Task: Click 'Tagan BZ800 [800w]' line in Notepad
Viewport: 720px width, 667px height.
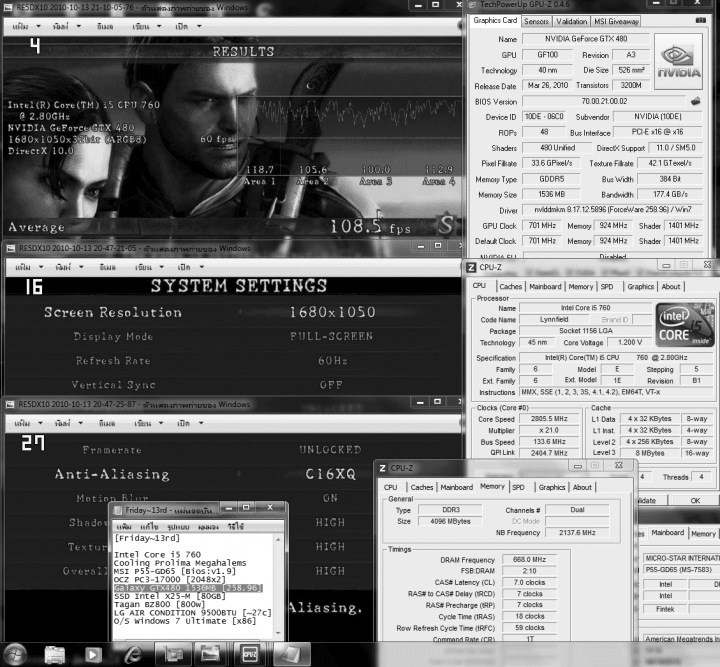Action: 159,604
